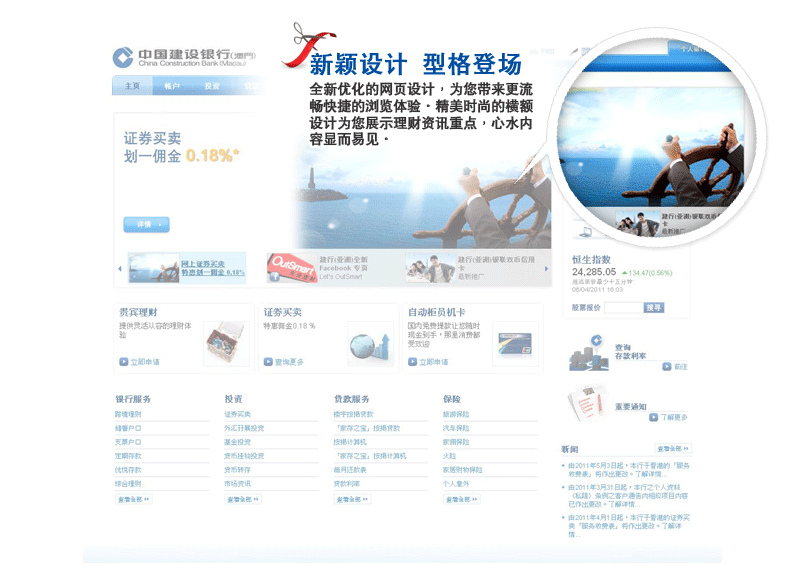Open the 基金投资 link
800x566 pixels.
[237, 442]
